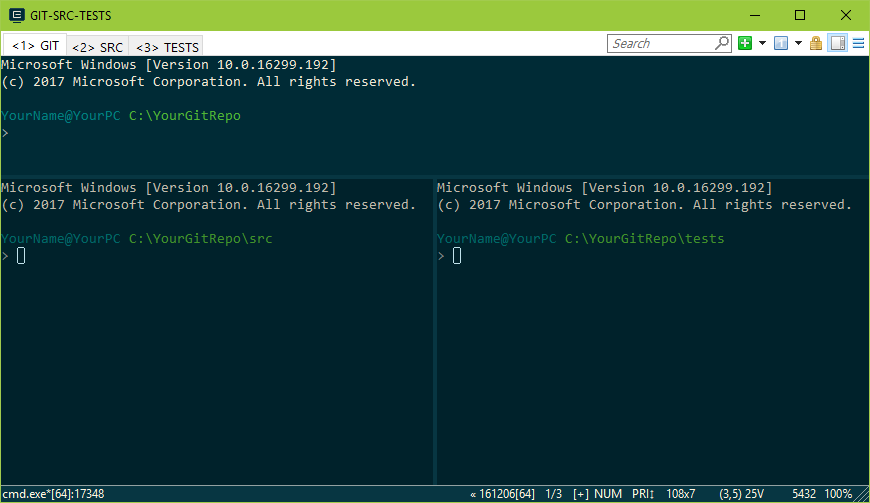Switch to the <1> GIT tab
Viewport: 870px width, 503px height.
pyautogui.click(x=35, y=46)
